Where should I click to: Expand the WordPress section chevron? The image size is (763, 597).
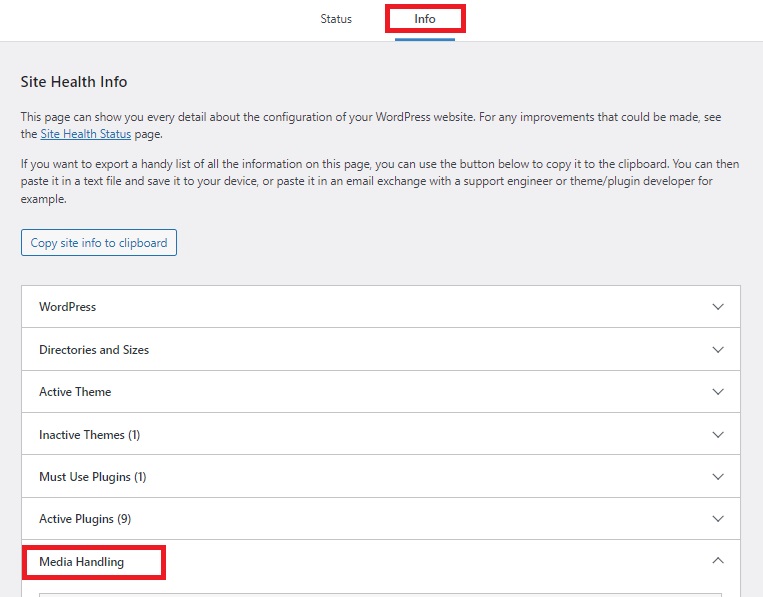[x=717, y=307]
